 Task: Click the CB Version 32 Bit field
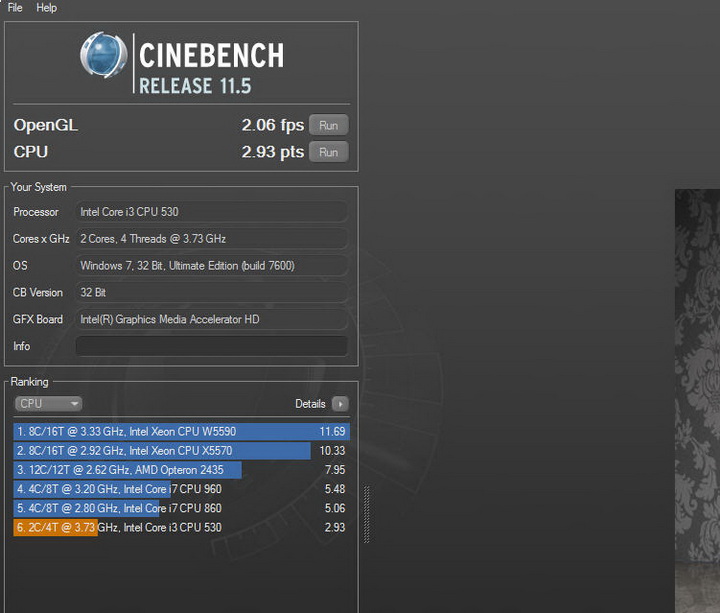pos(212,292)
